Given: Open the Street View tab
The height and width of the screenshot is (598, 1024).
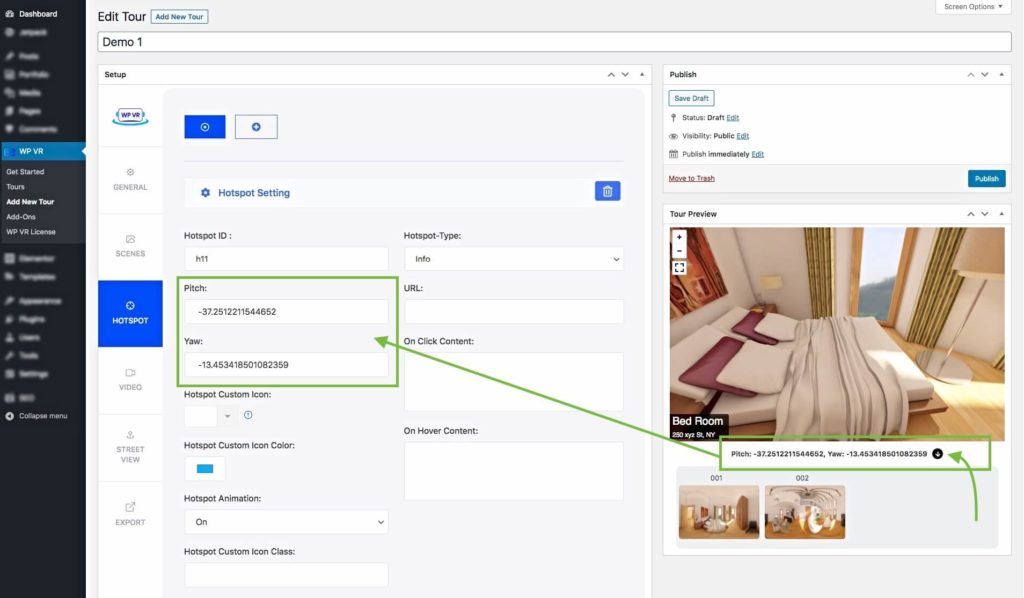Looking at the screenshot, I should (x=130, y=448).
